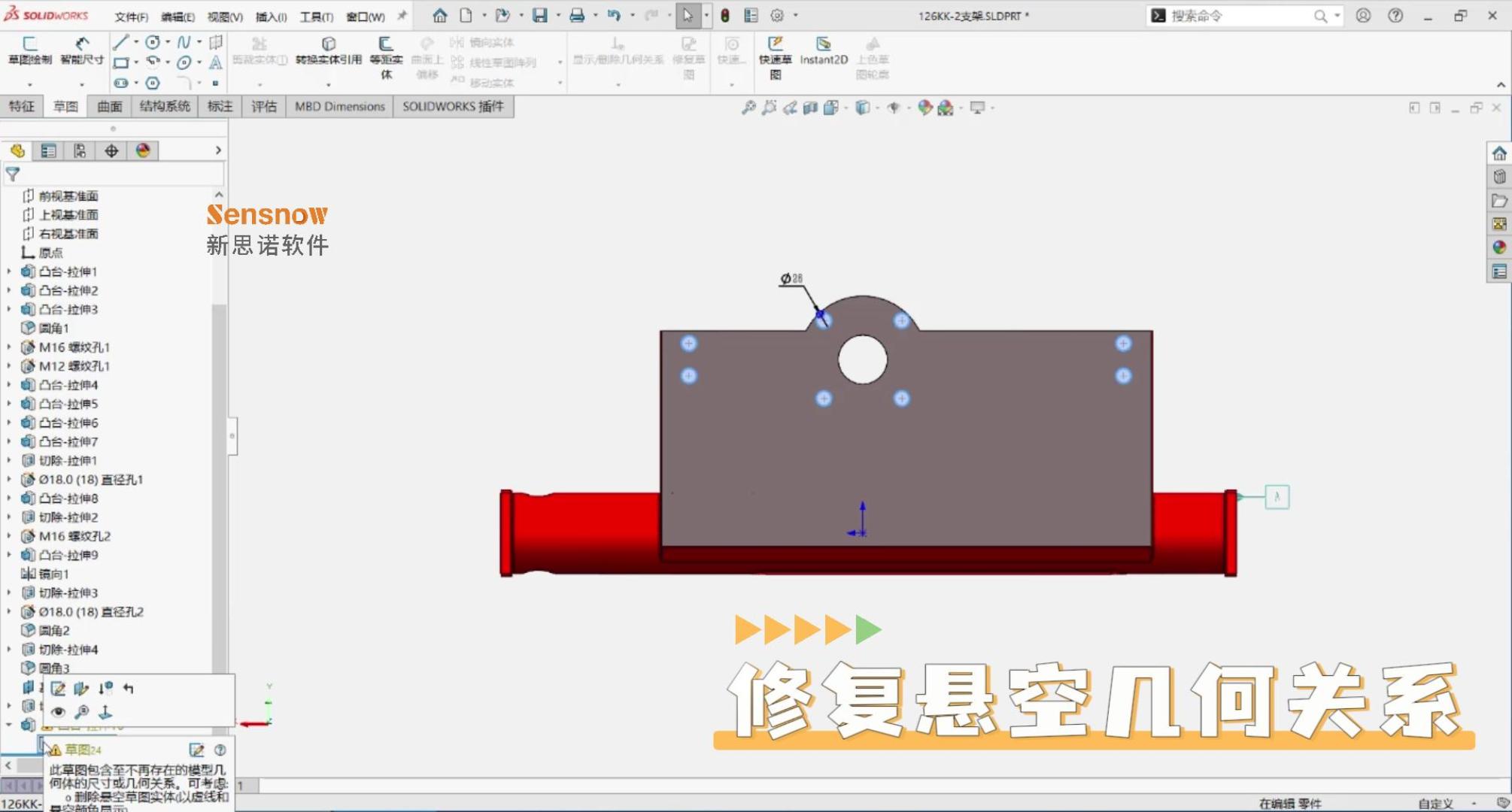1512x812 pixels.
Task: Switch to the 特征 ribbon tab
Action: (x=21, y=107)
